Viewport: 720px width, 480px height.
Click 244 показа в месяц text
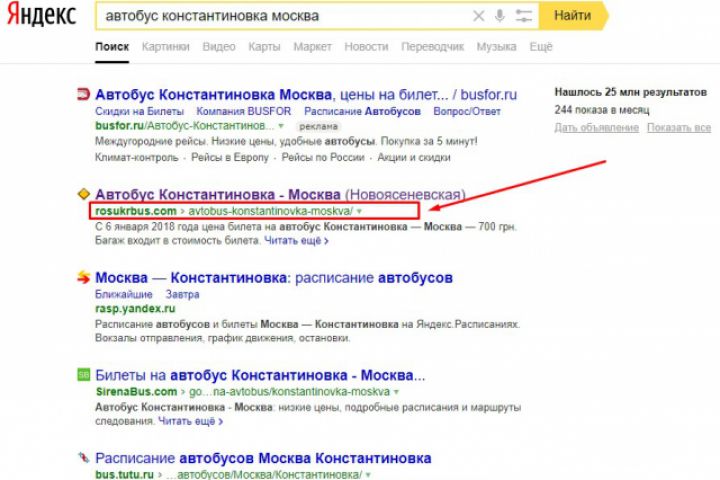coord(602,110)
